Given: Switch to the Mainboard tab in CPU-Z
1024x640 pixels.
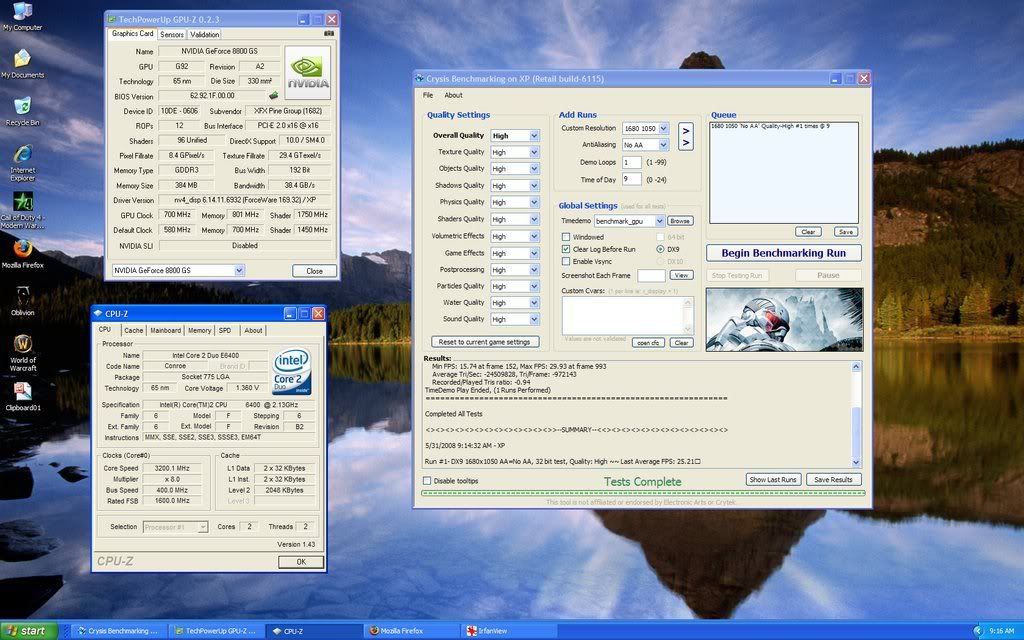Looking at the screenshot, I should [166, 330].
